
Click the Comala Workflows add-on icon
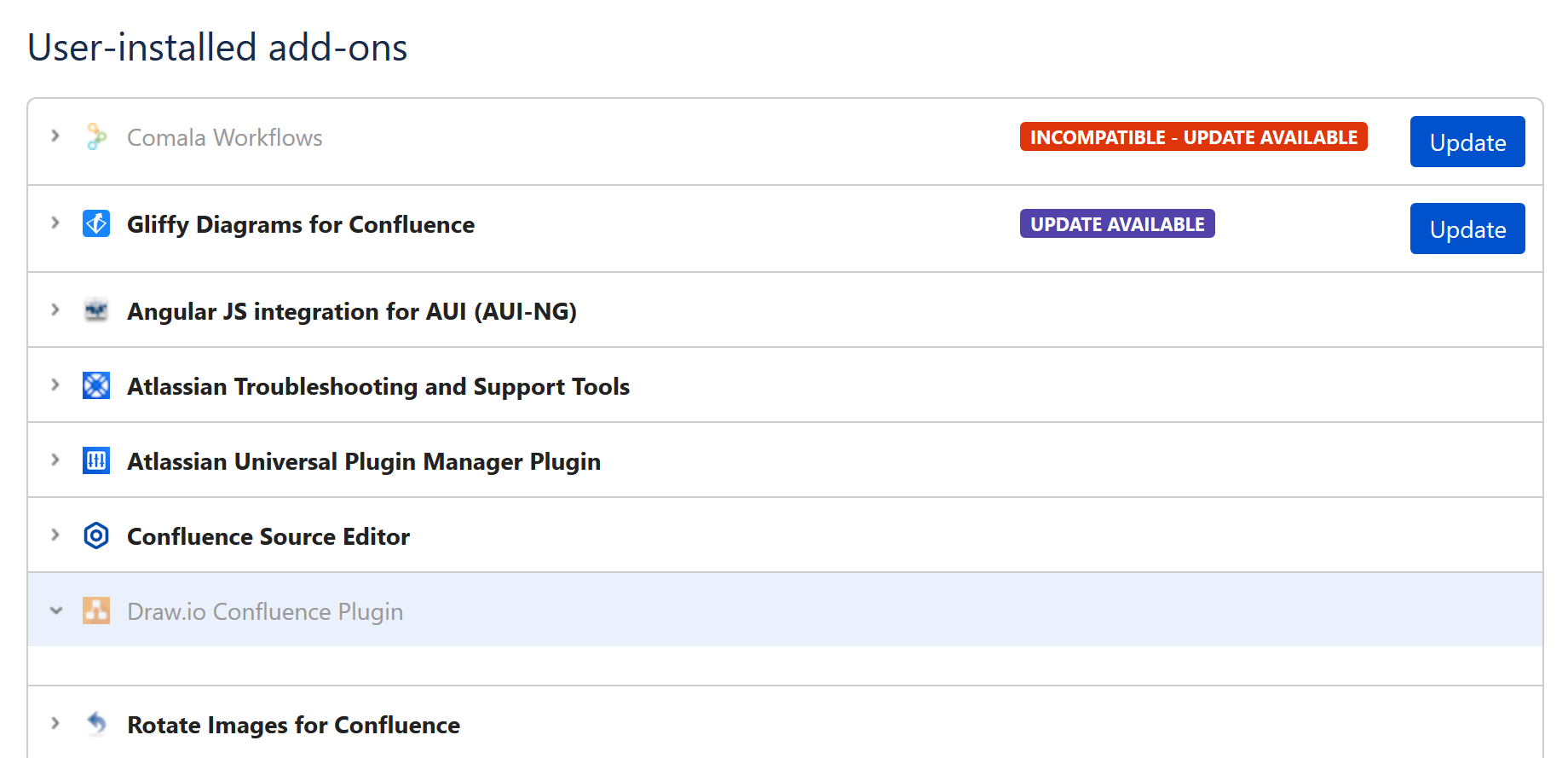coord(96,136)
